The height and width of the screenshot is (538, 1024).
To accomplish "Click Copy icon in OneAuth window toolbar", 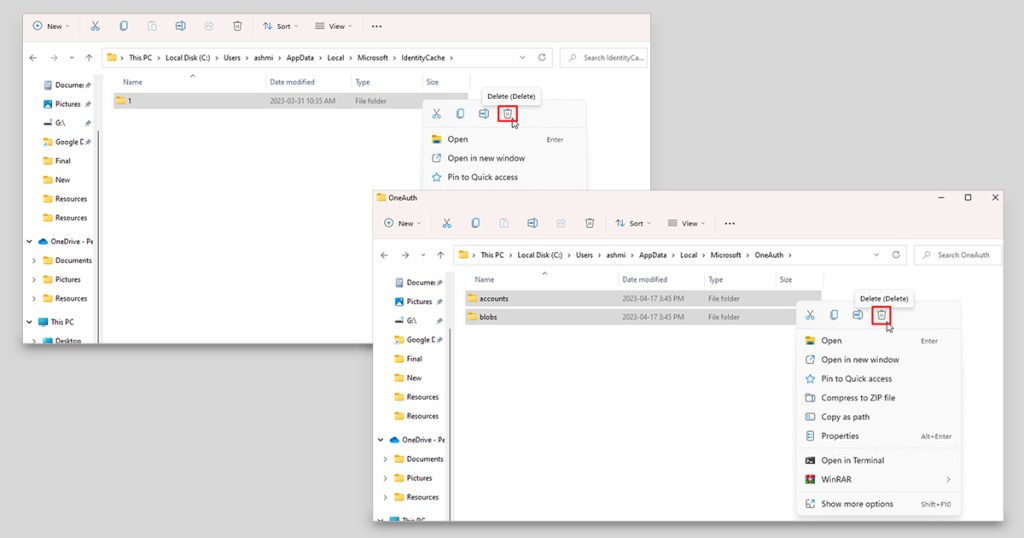I will pyautogui.click(x=475, y=223).
